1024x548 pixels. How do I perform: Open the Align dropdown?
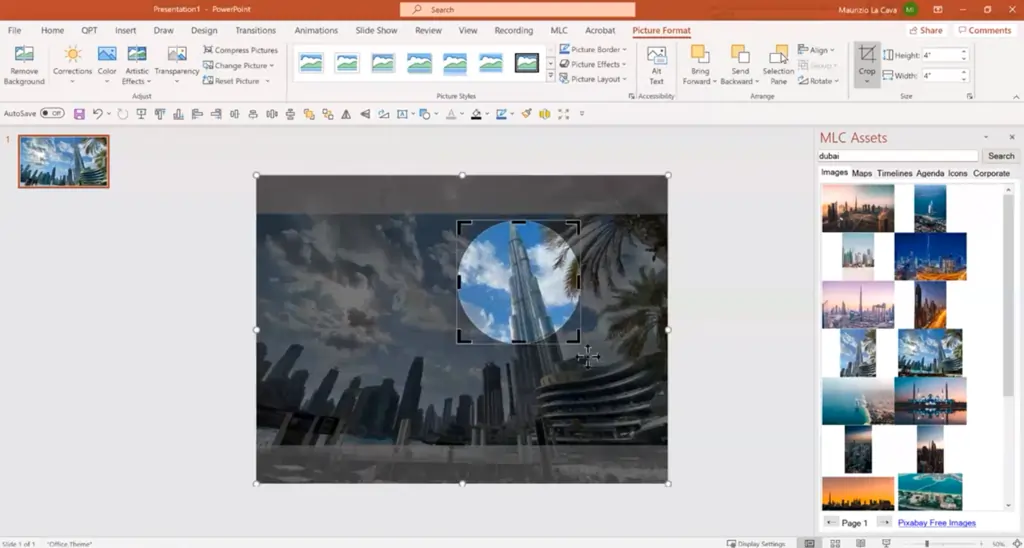[816, 50]
